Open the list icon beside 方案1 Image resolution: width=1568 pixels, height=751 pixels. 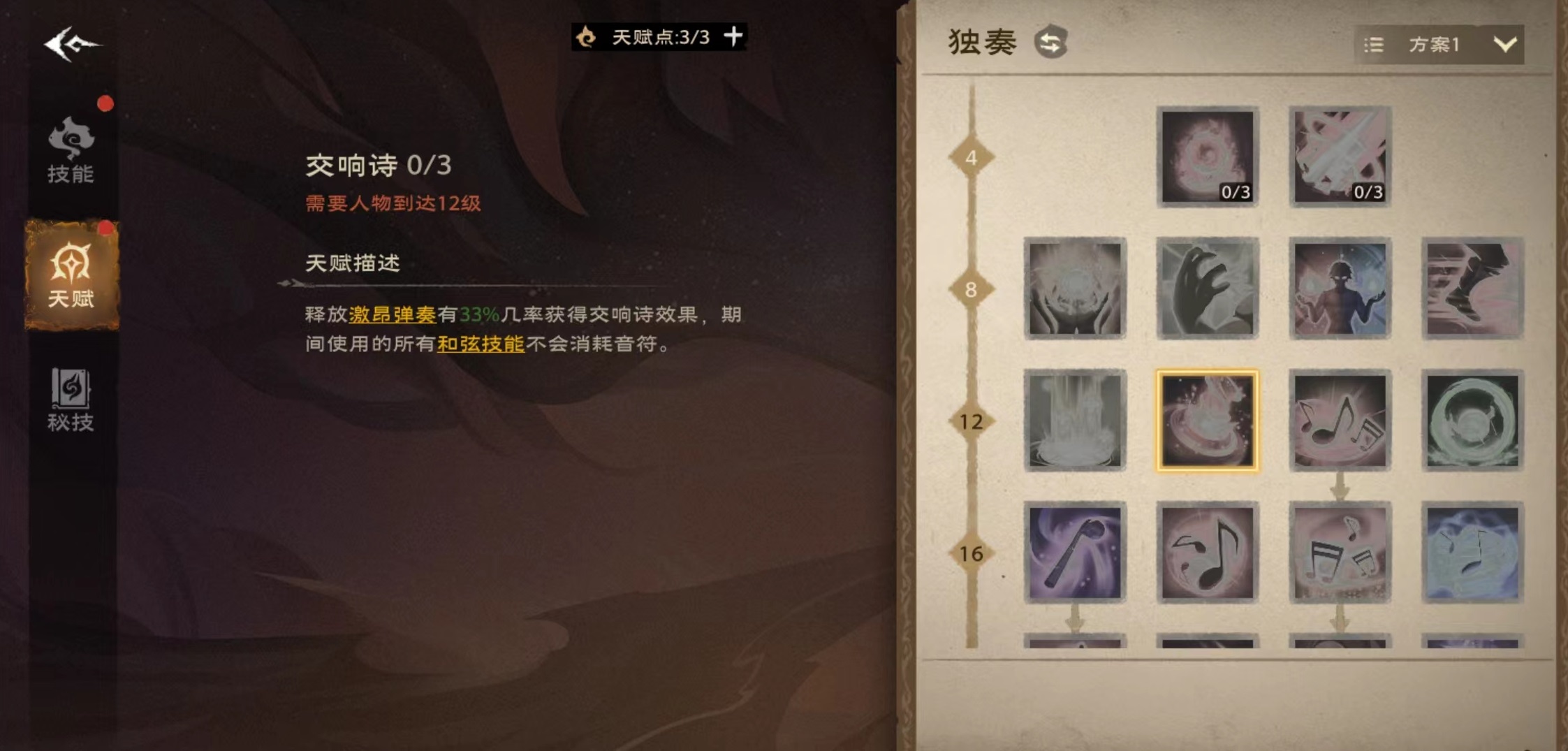(1373, 45)
